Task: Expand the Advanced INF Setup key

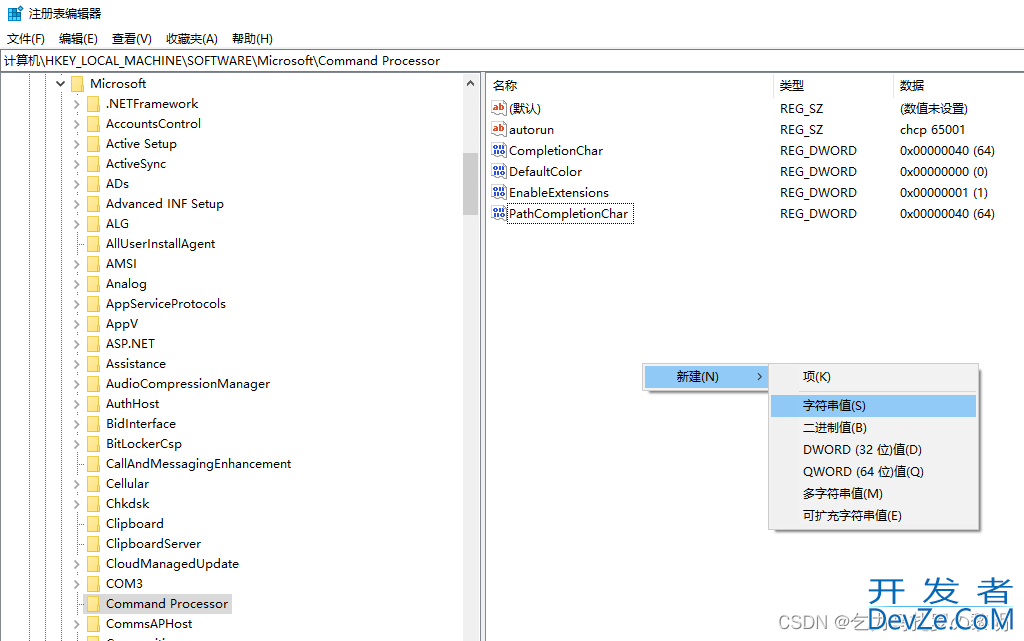Action: pyautogui.click(x=76, y=204)
